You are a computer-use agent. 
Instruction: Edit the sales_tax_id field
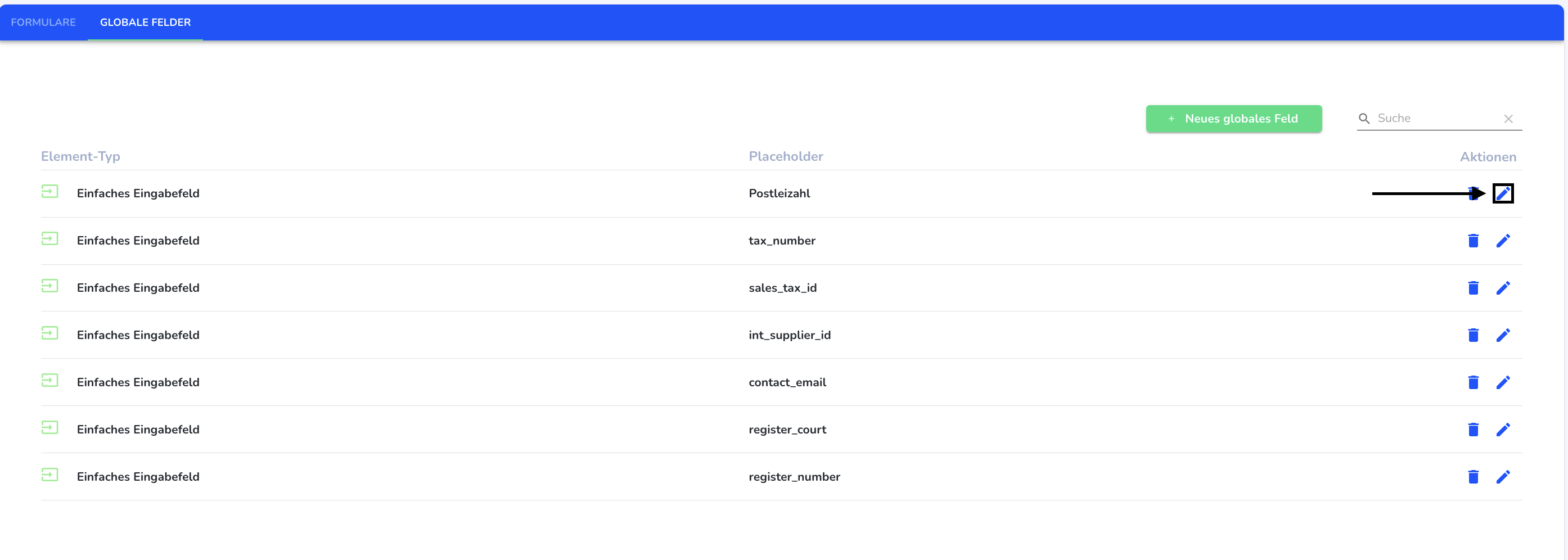1502,288
